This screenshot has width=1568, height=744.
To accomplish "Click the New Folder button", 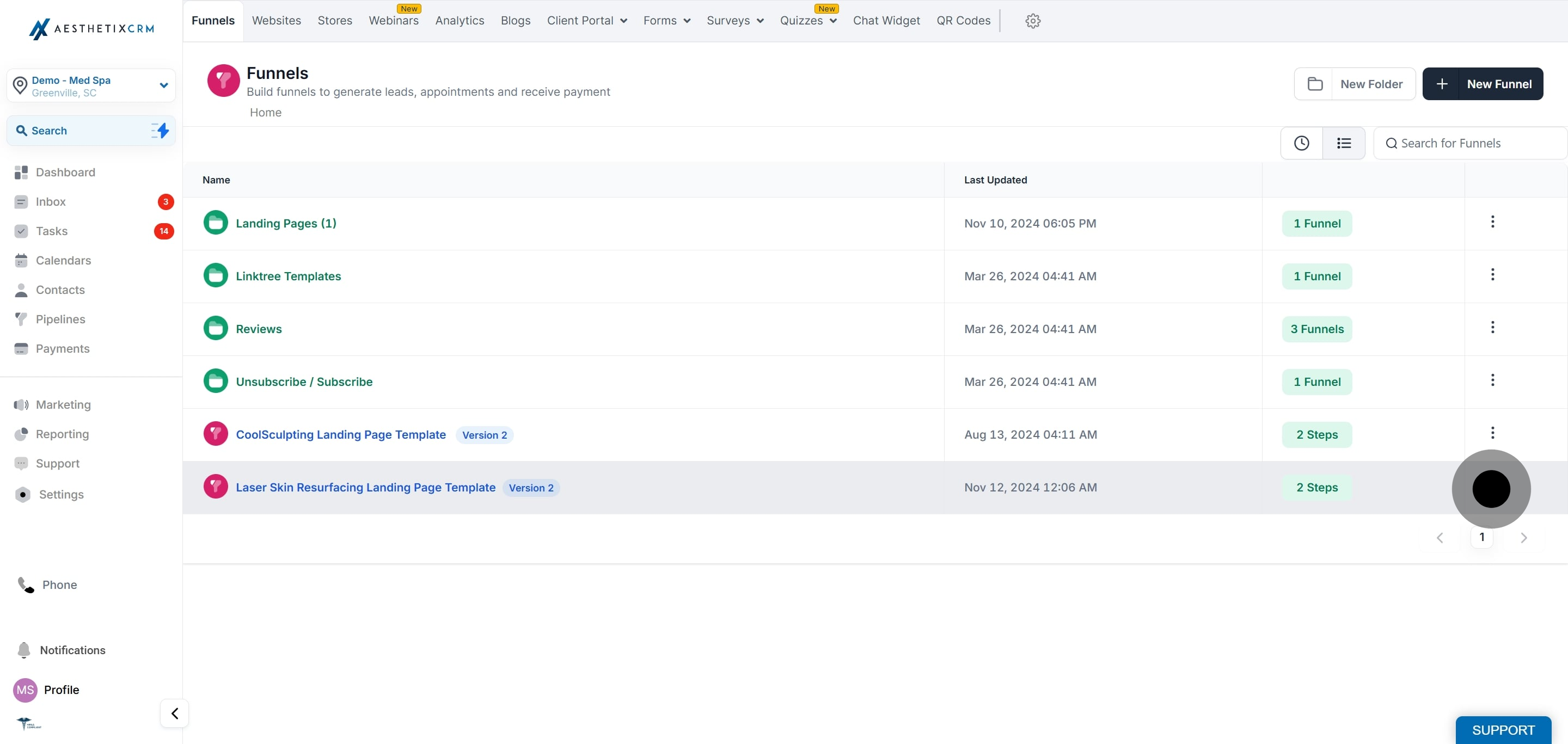I will pyautogui.click(x=1355, y=84).
